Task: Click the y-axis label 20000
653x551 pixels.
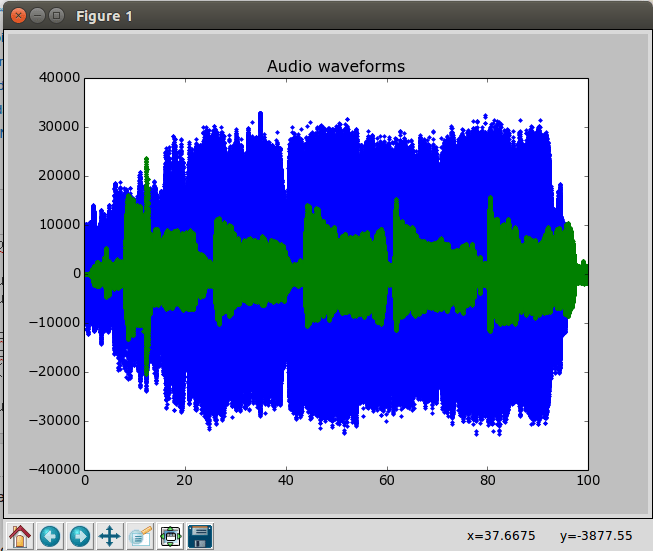Action: (x=59, y=175)
